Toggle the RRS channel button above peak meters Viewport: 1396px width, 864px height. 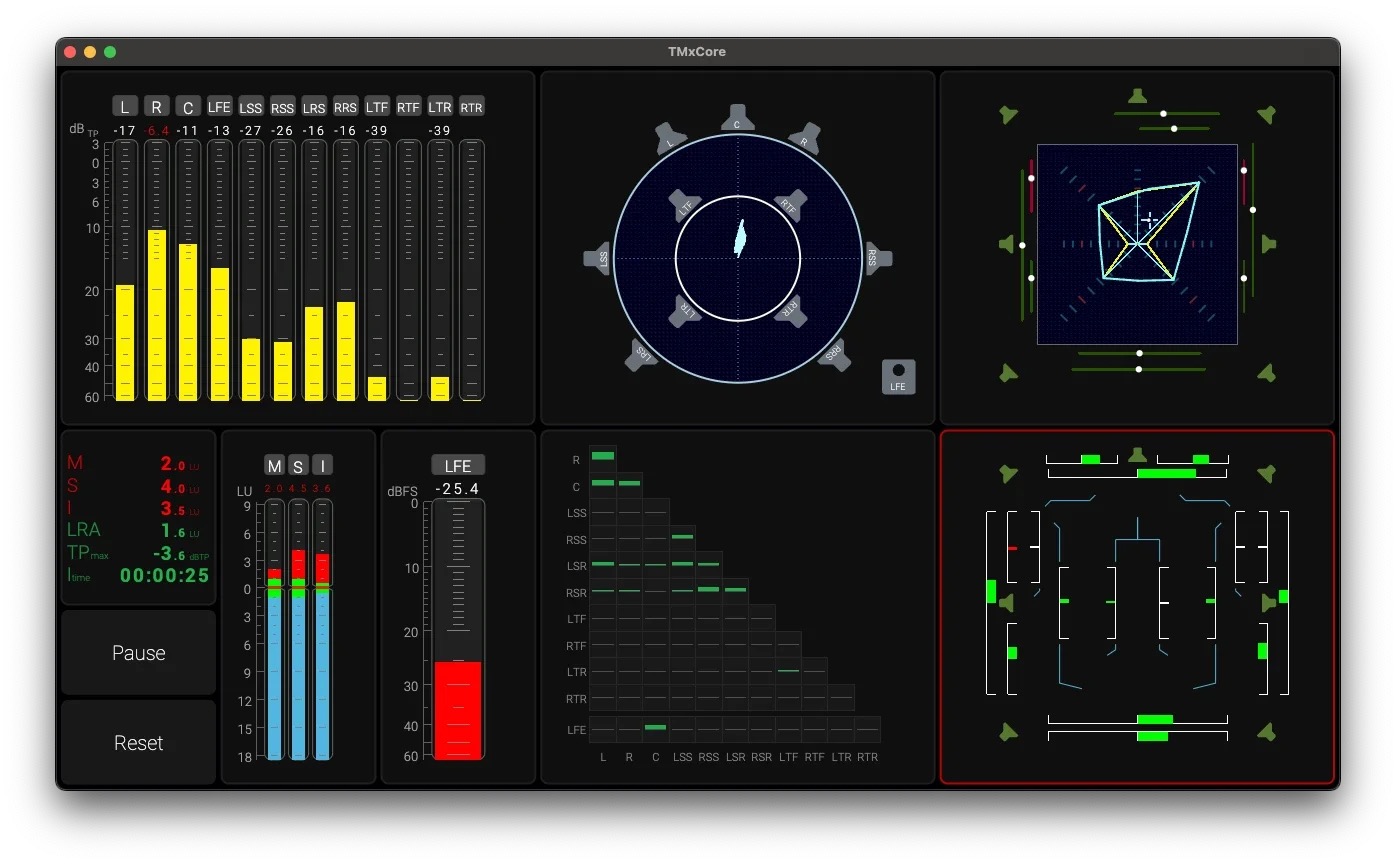(x=345, y=107)
